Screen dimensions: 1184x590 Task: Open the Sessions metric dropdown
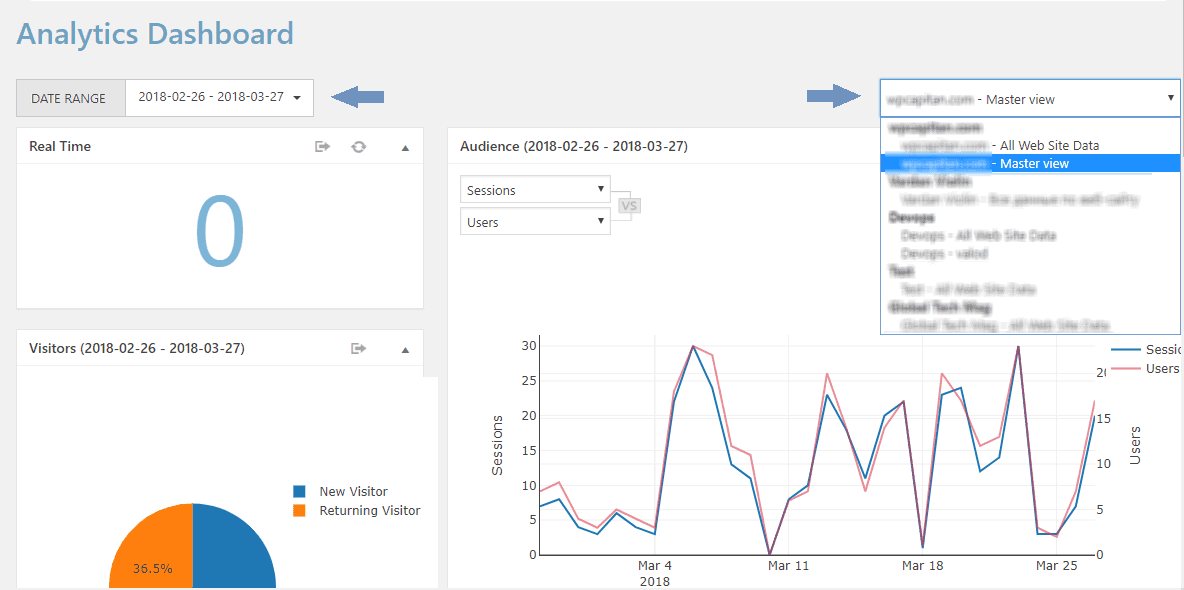pyautogui.click(x=535, y=190)
